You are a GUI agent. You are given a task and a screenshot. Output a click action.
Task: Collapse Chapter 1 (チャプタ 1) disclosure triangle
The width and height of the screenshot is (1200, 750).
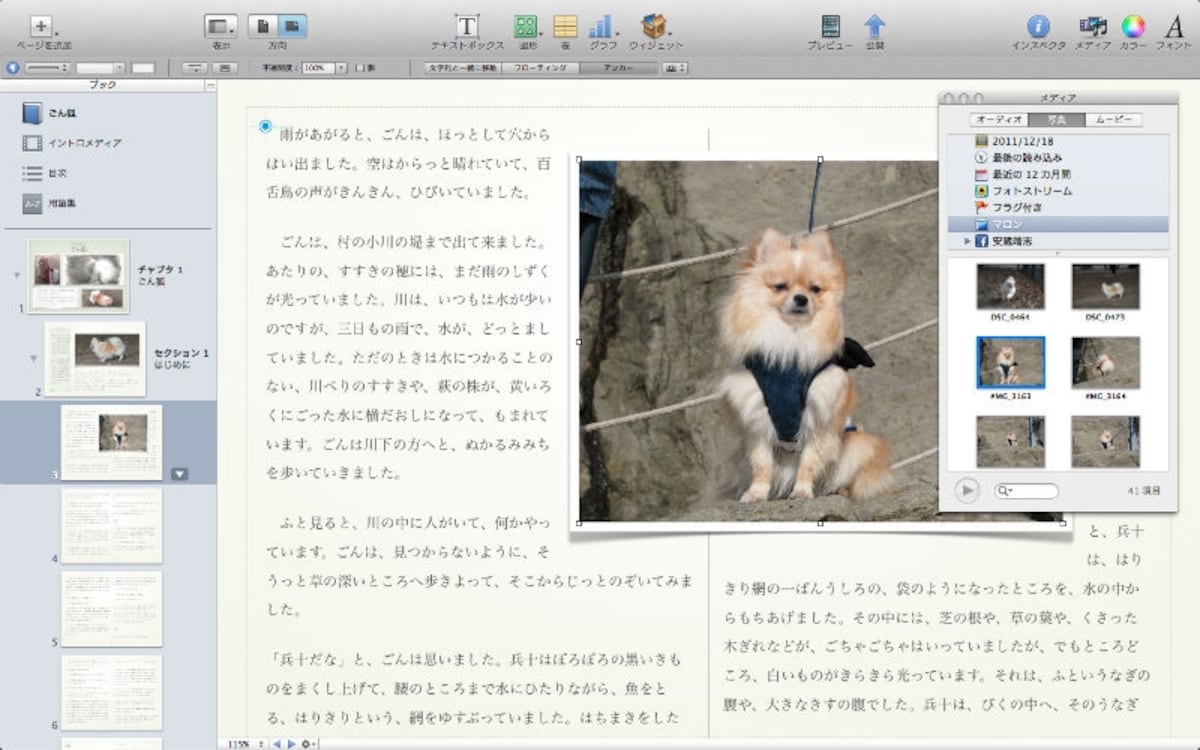pyautogui.click(x=17, y=276)
